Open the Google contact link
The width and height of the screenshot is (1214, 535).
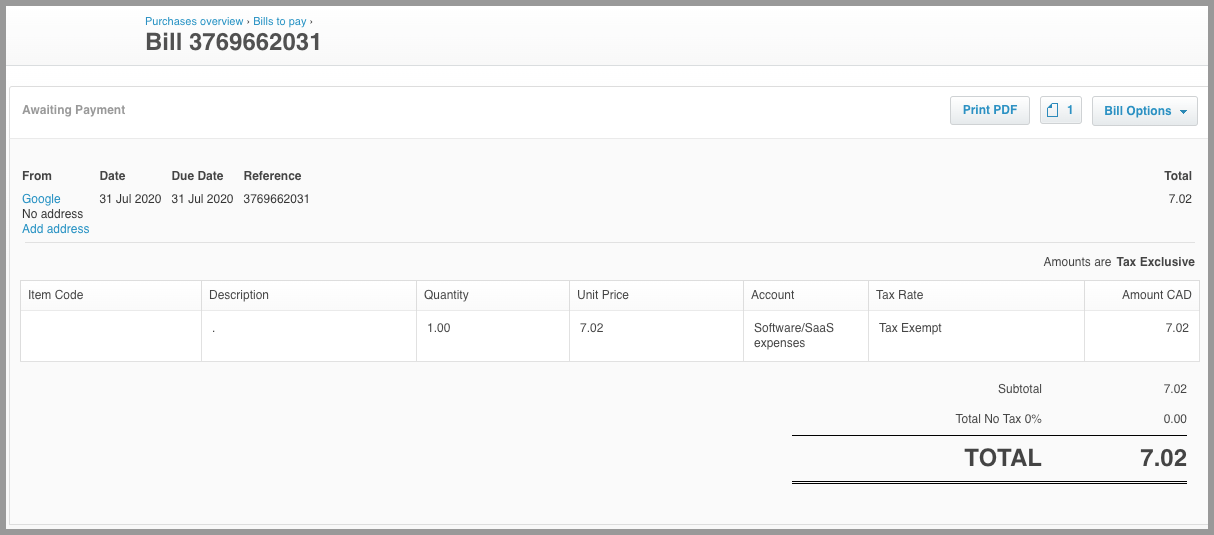(41, 199)
